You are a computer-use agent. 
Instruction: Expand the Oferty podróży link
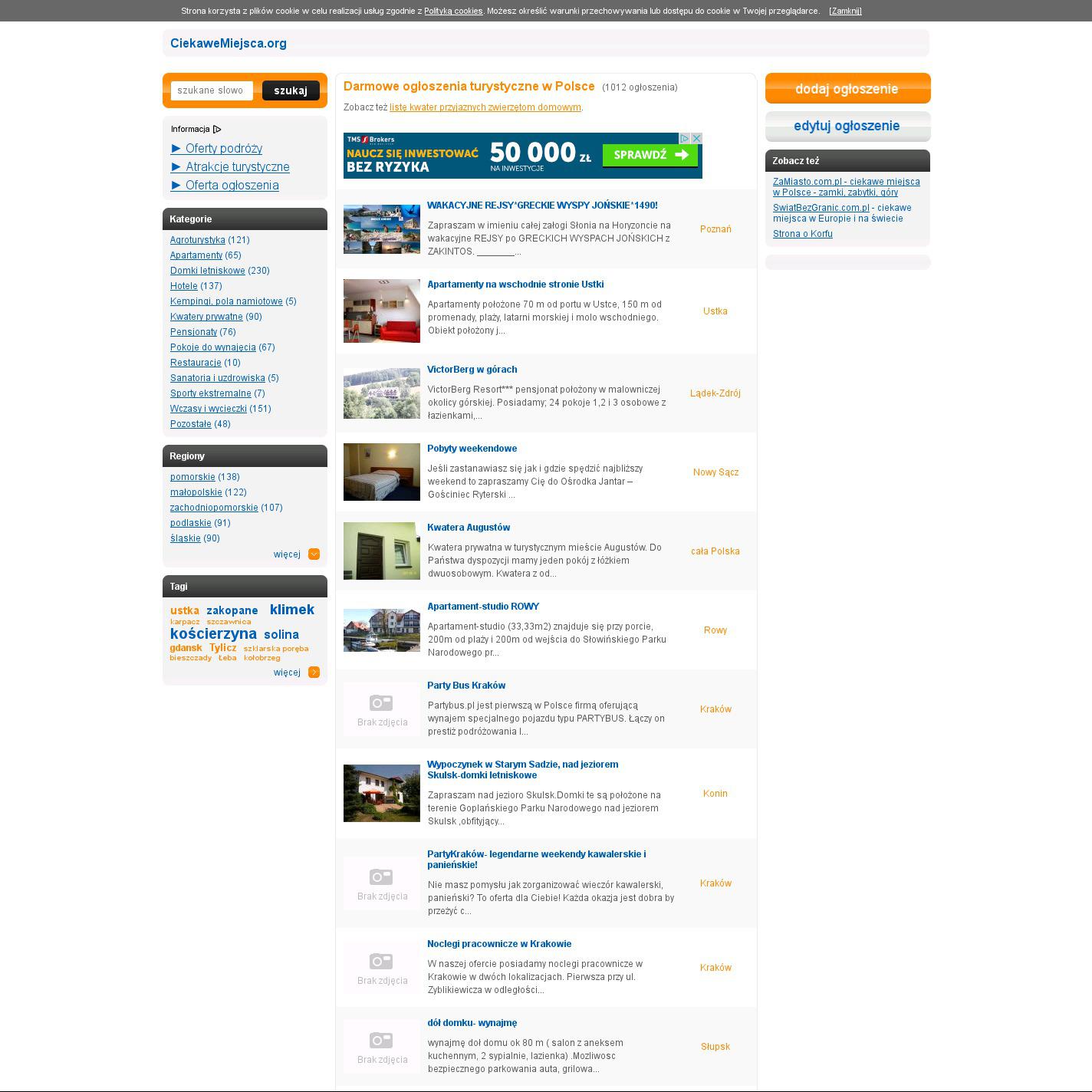(x=223, y=149)
